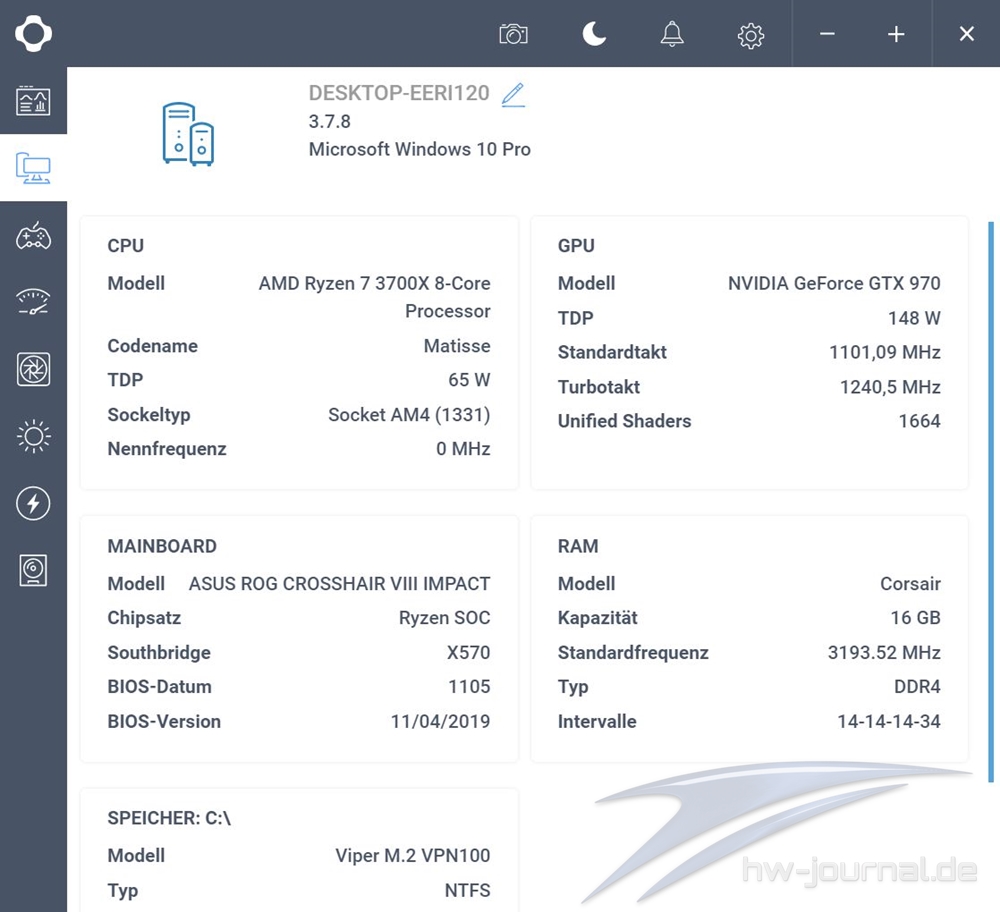Open the games controller sidebar icon
1000x912 pixels.
pyautogui.click(x=33, y=235)
